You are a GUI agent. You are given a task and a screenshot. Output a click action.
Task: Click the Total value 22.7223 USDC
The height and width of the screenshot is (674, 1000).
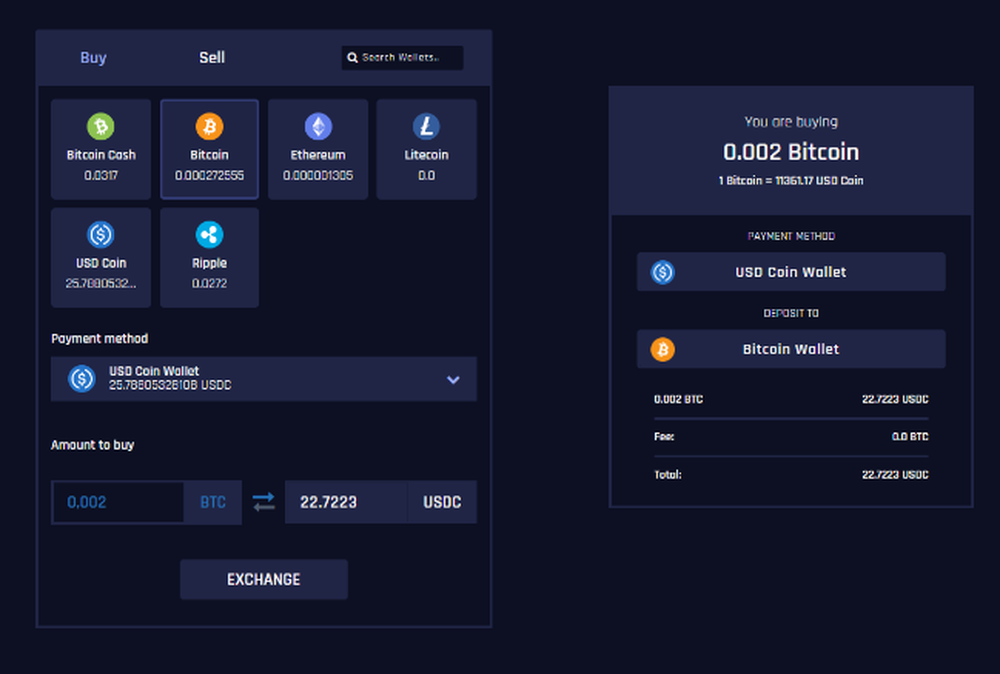pyautogui.click(x=895, y=474)
